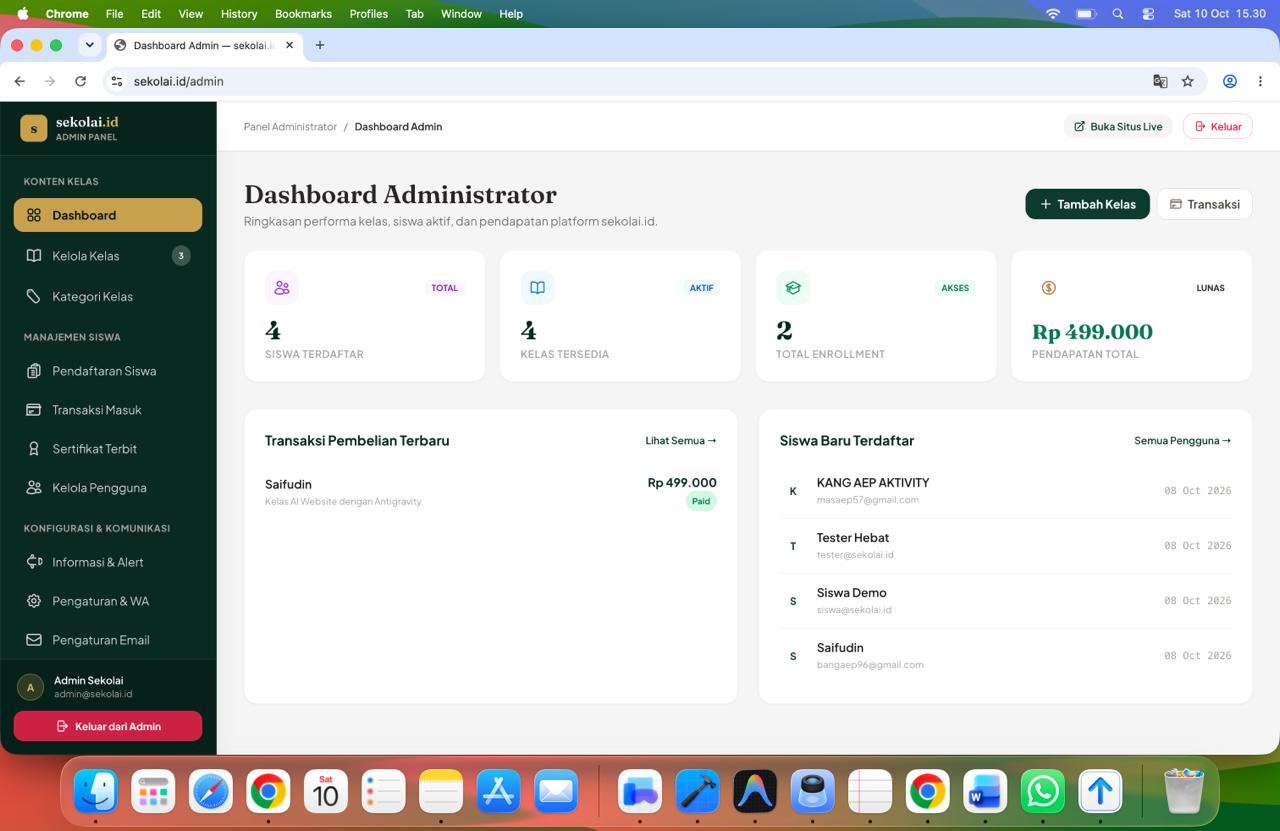Open a new browser tab
Viewport: 1280px width, 831px height.
point(320,45)
